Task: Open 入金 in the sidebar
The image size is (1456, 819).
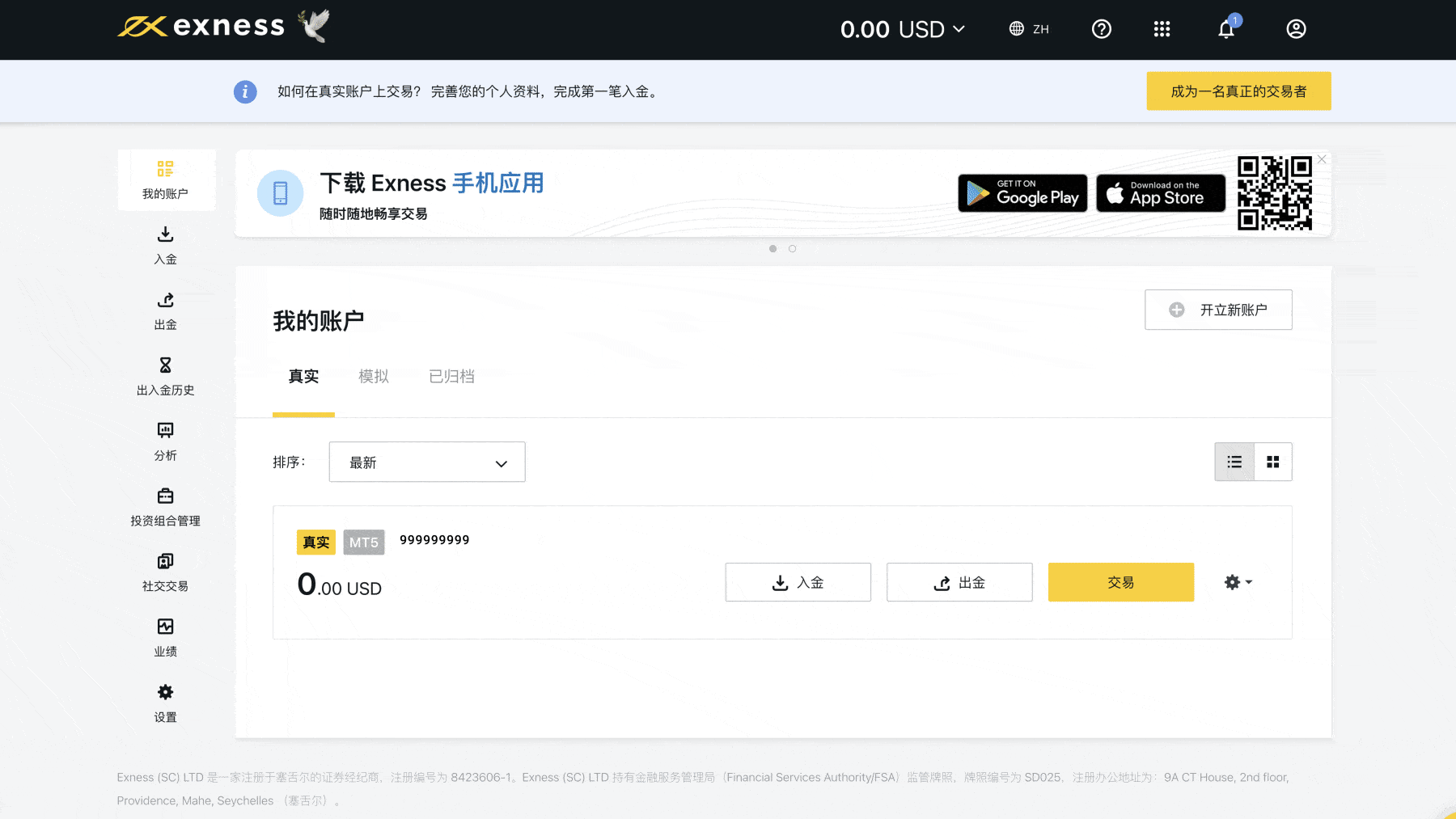Action: point(166,246)
